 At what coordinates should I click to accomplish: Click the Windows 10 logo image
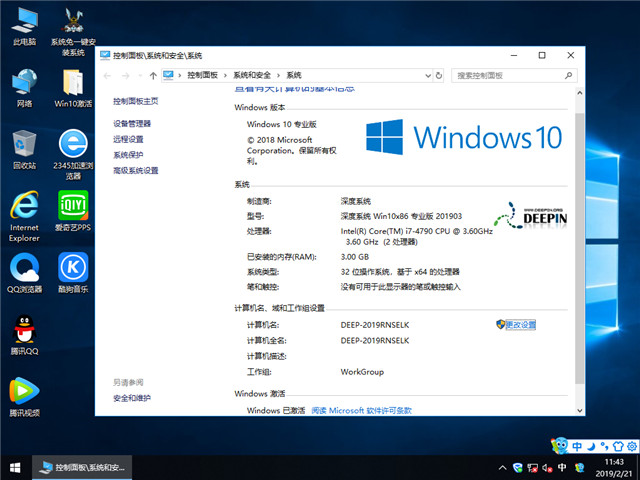(464, 137)
